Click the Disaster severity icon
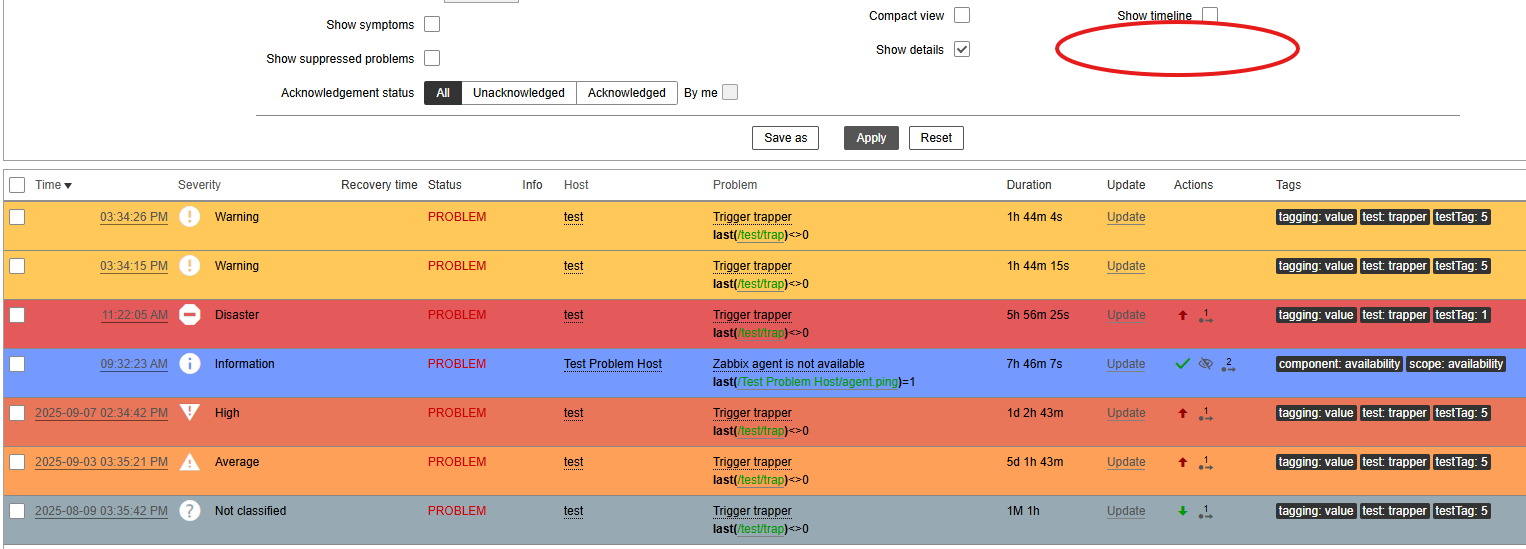Image resolution: width=1526 pixels, height=549 pixels. click(189, 315)
